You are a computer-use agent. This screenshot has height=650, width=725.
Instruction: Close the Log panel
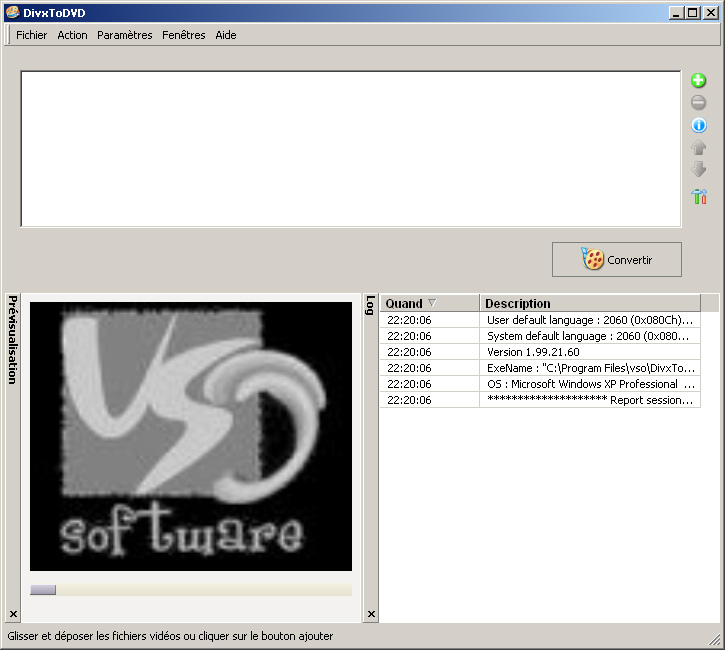371,614
